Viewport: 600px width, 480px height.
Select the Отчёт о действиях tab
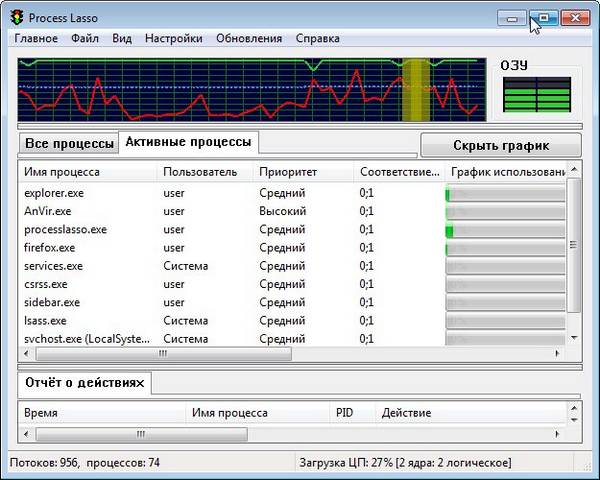85,383
